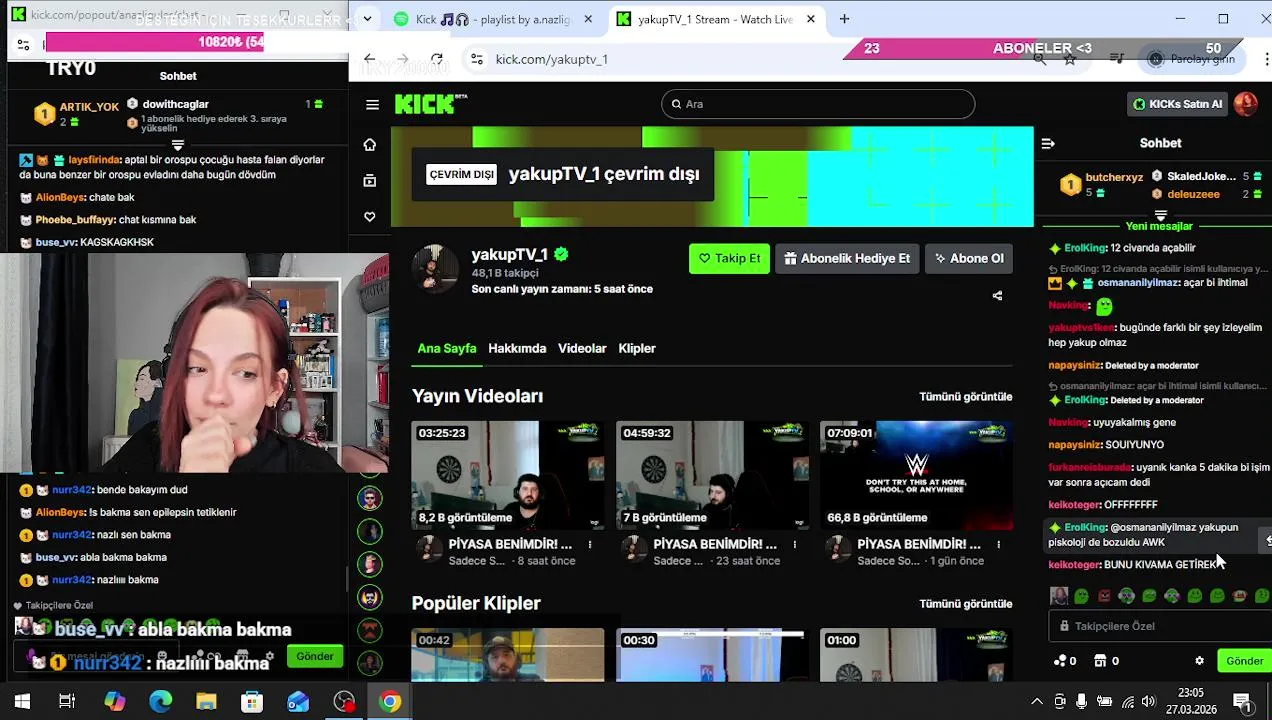This screenshot has height=720, width=1272.
Task: Reload the kick.com/yakuptv_1 page
Action: tap(437, 59)
